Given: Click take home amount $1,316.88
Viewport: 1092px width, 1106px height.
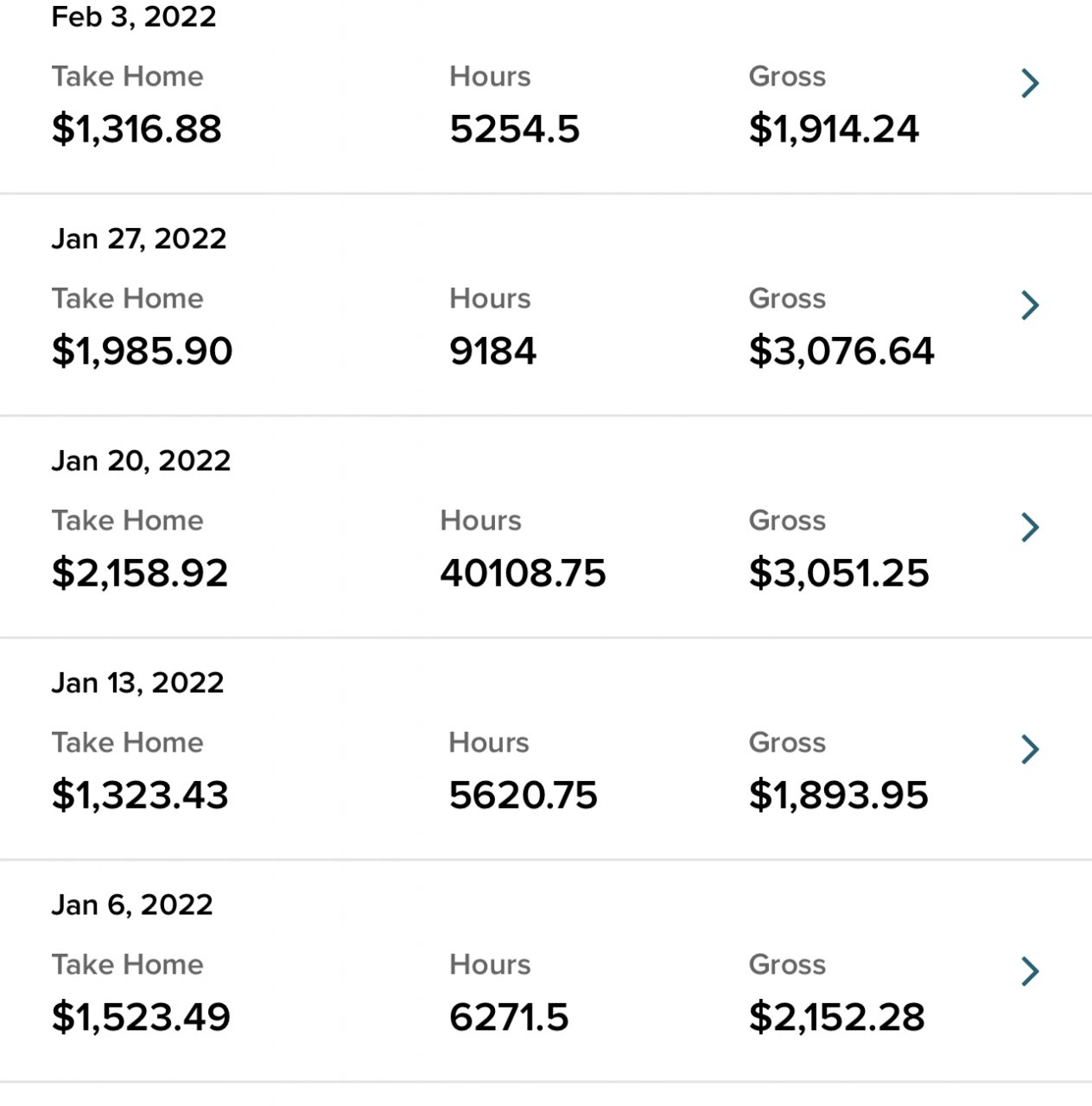Looking at the screenshot, I should click(x=136, y=130).
